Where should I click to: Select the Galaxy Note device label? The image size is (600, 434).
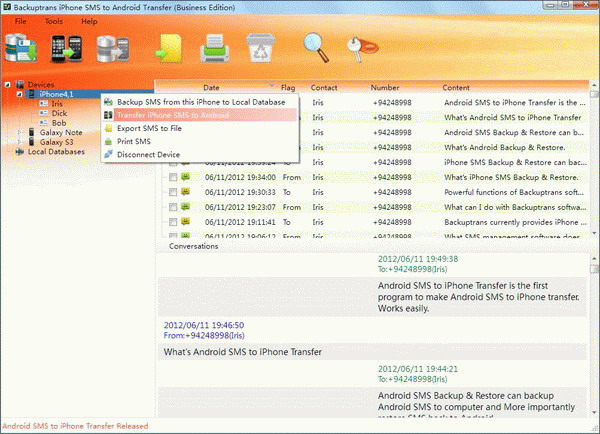click(61, 132)
